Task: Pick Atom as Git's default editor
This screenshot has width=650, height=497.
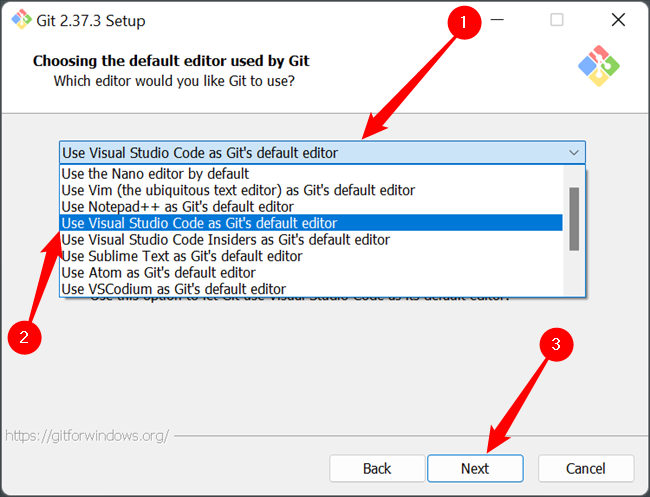Action: [x=158, y=273]
